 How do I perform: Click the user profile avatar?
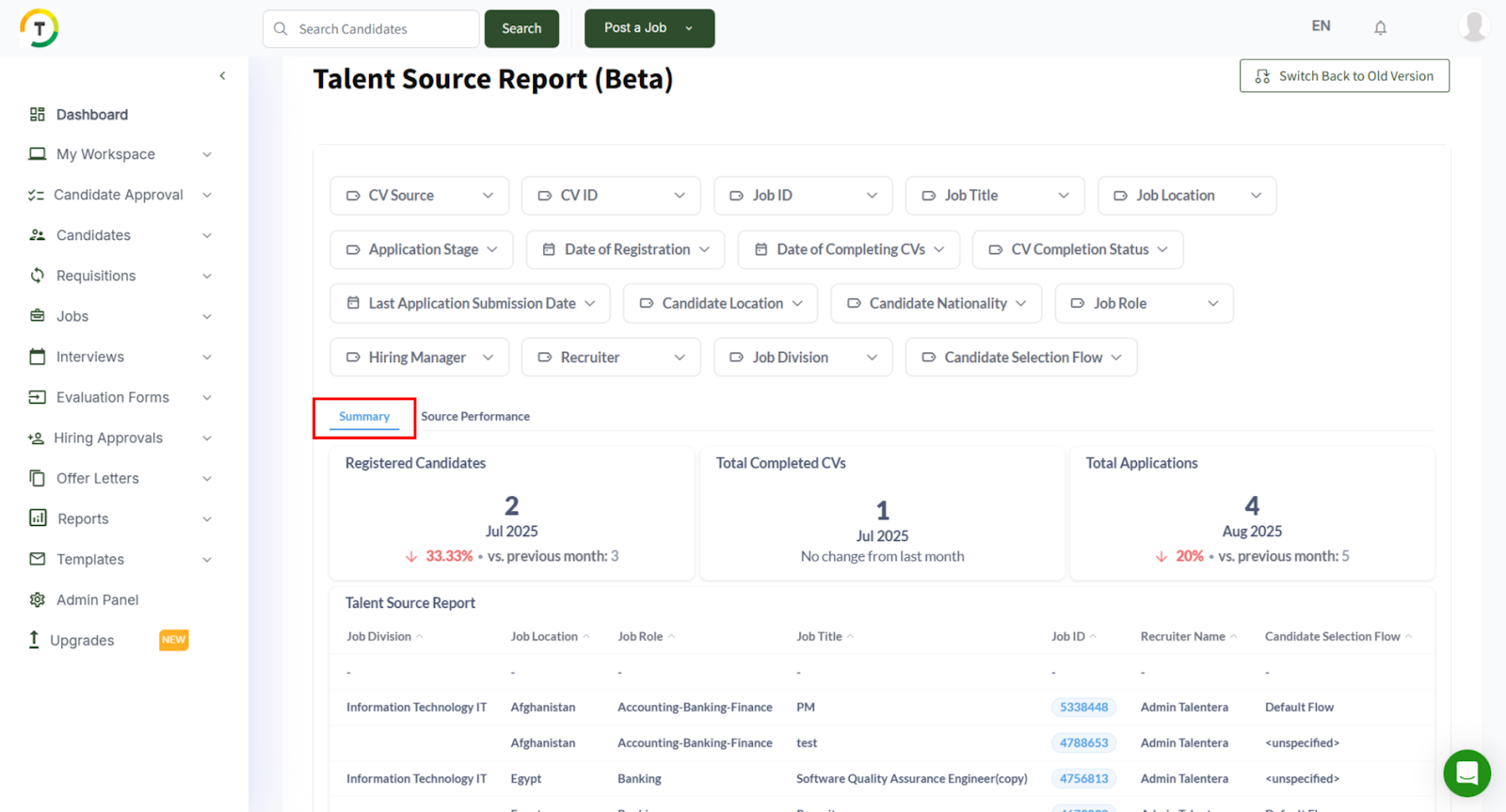click(x=1473, y=26)
